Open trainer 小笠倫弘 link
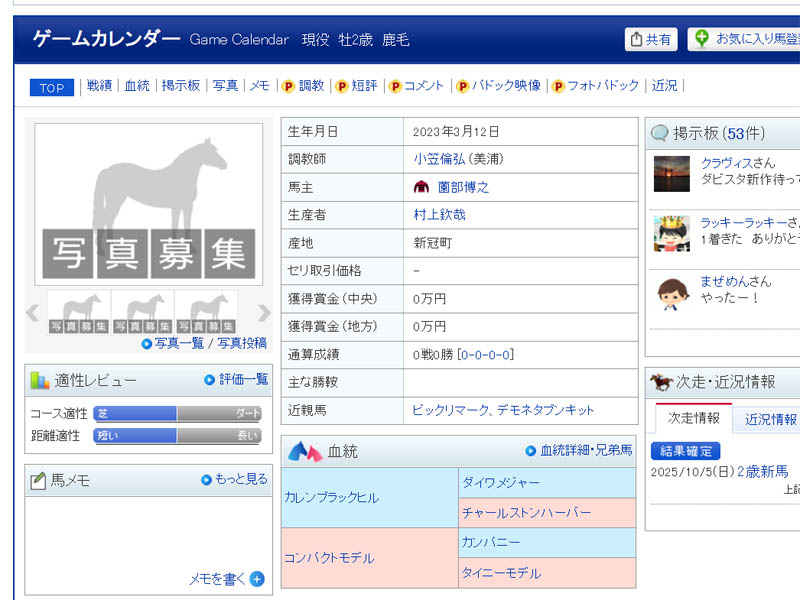The image size is (800, 600). [x=441, y=159]
